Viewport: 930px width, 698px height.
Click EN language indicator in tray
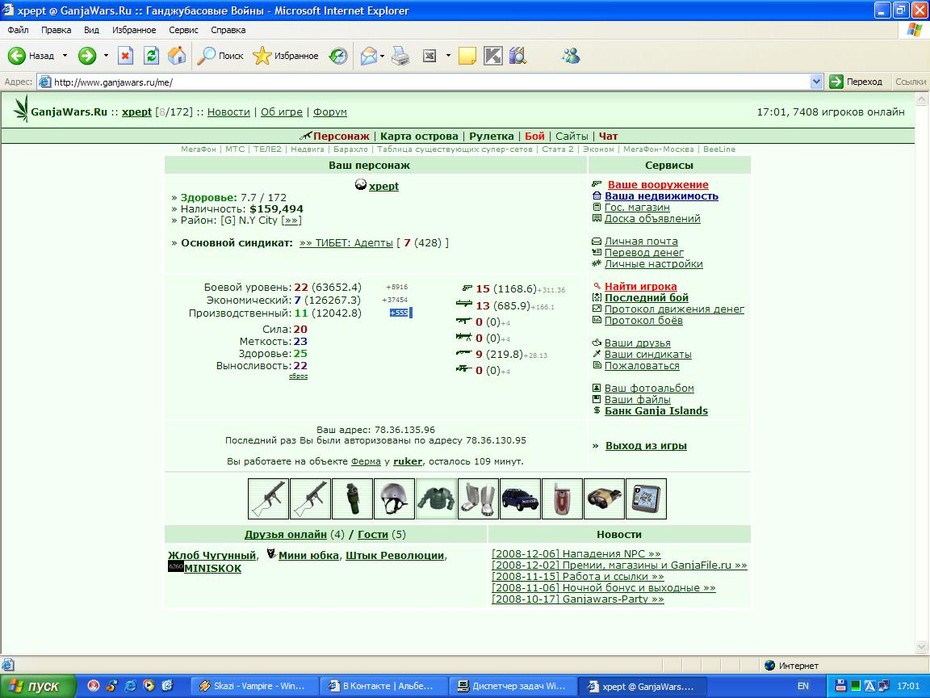[x=802, y=686]
